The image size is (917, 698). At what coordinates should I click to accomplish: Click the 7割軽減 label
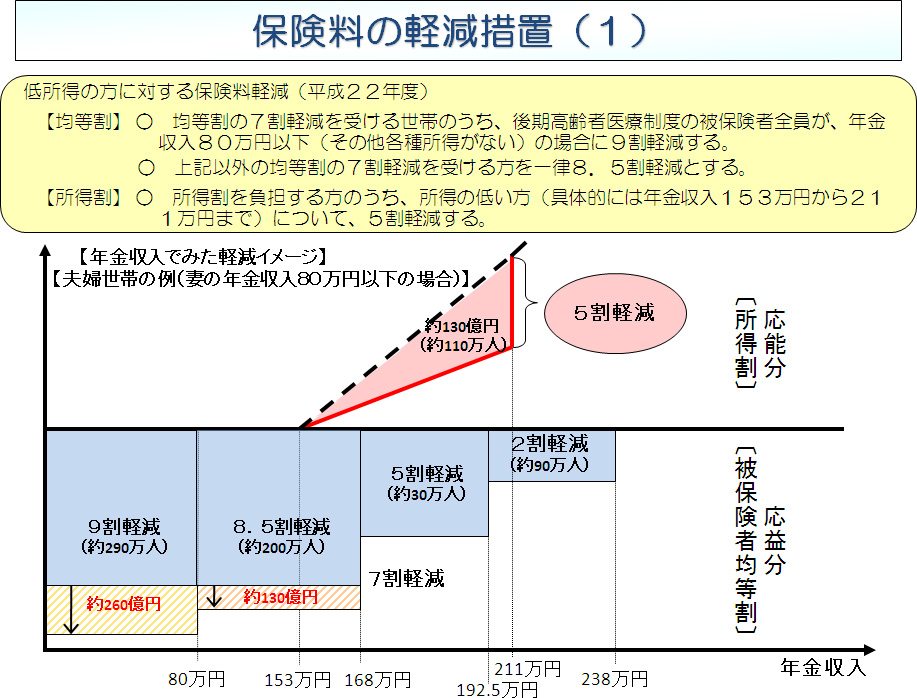(x=406, y=578)
